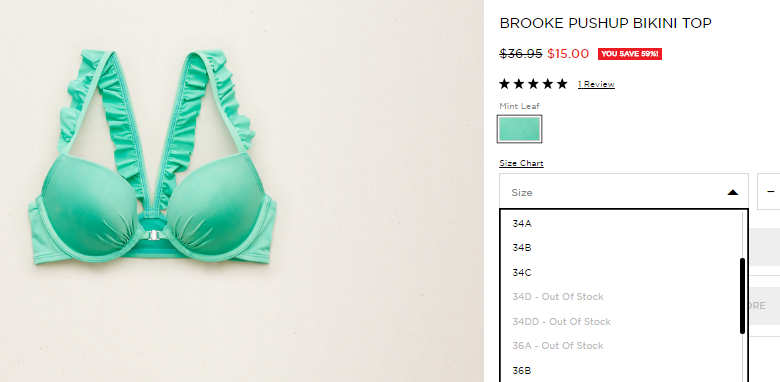Open the Size Chart link

(521, 163)
